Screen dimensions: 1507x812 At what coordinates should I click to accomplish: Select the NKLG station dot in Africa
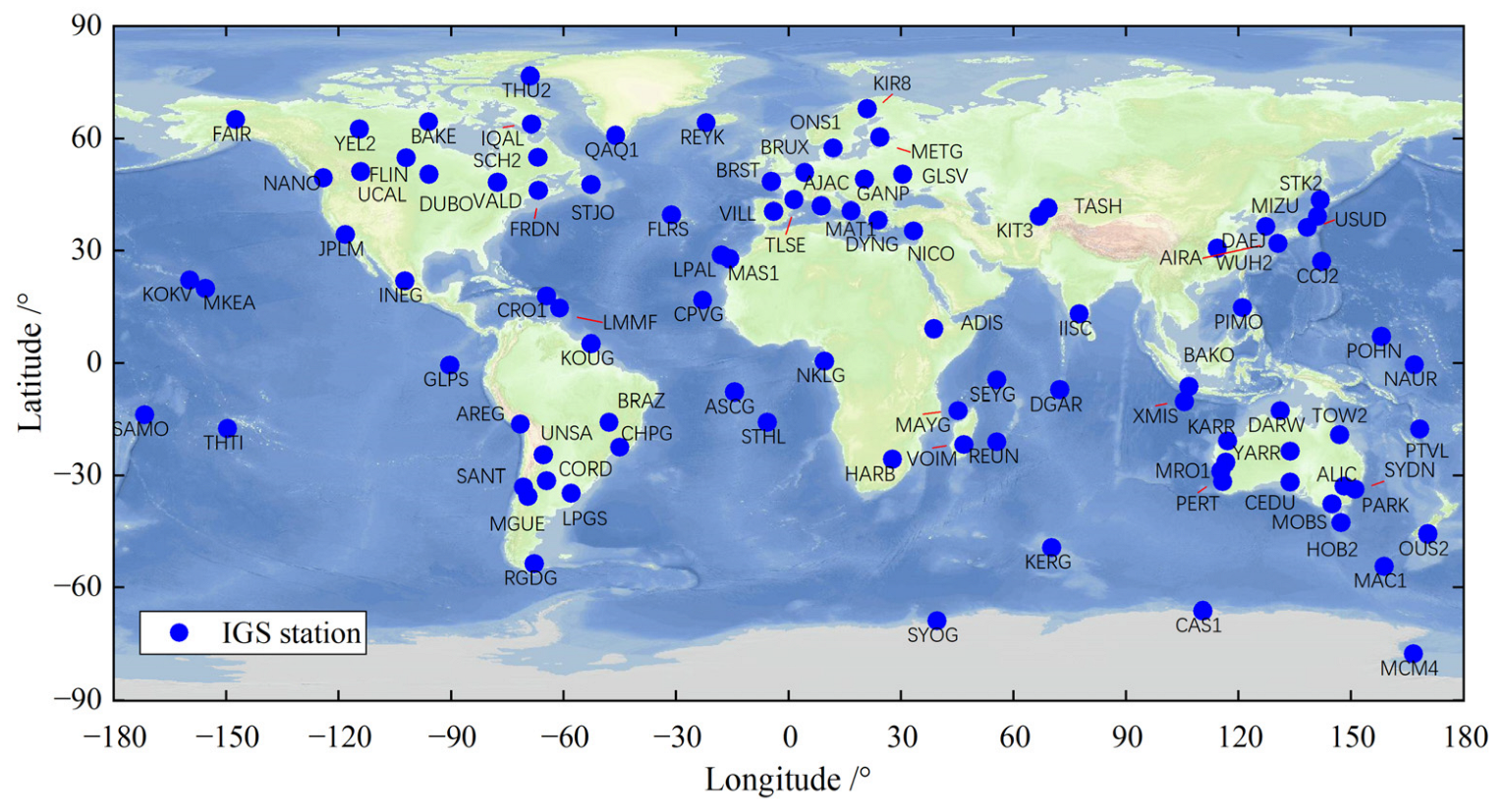pyautogui.click(x=825, y=361)
